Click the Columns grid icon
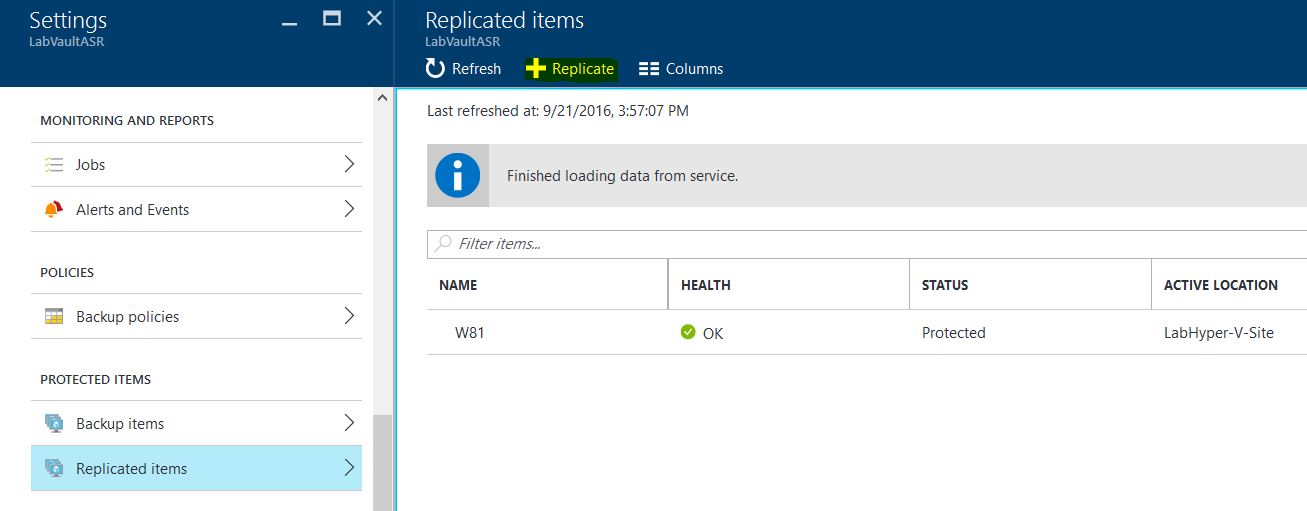This screenshot has width=1307, height=511. (x=649, y=69)
